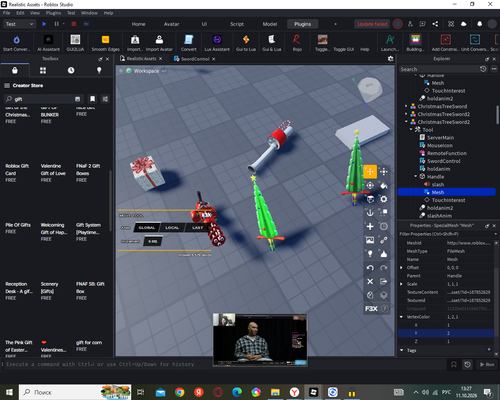Screen dimensions: 500x400
Task: Select the F3X Material gear tool
Action: (x=384, y=199)
